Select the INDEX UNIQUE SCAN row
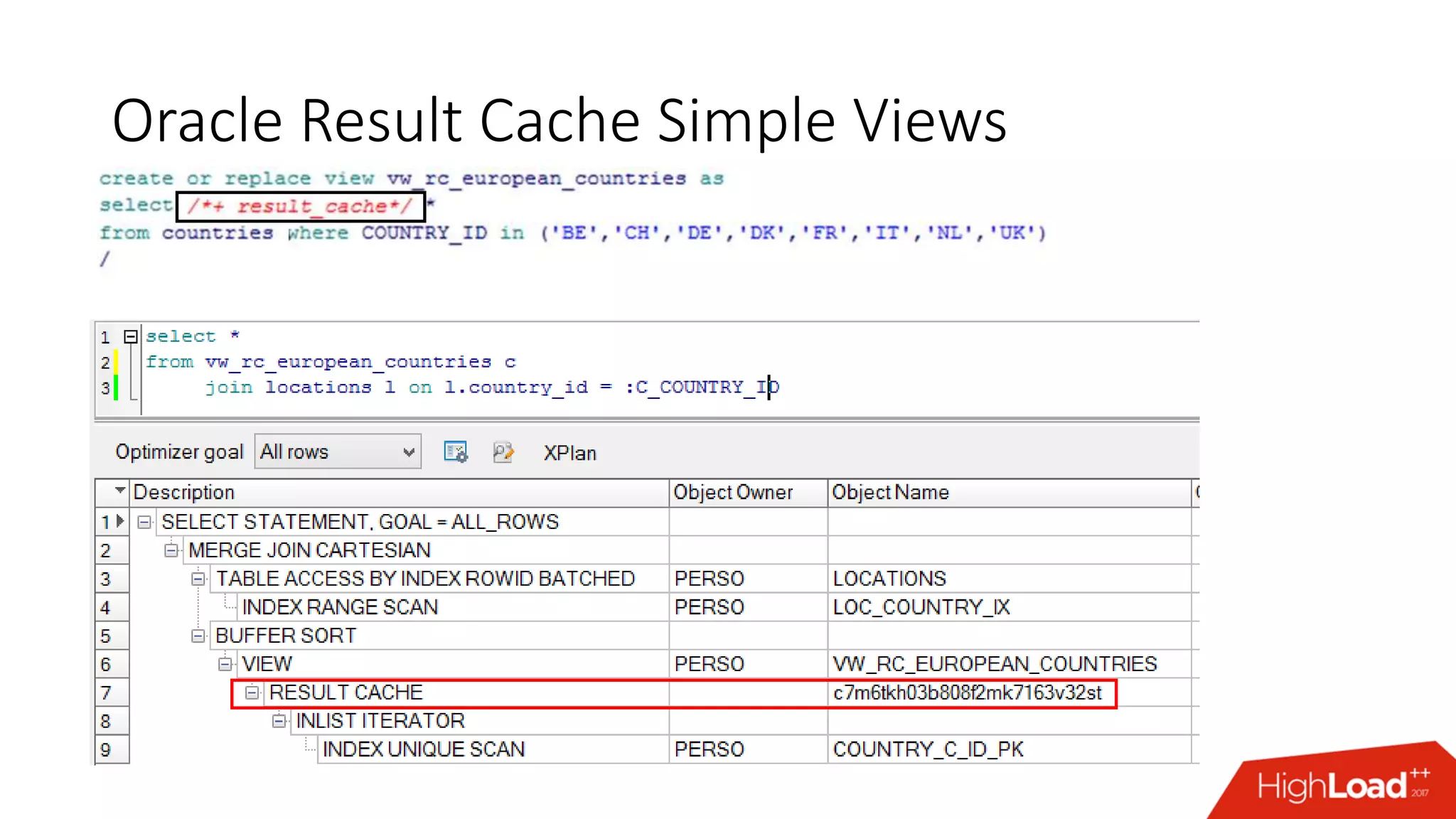Image resolution: width=1456 pixels, height=819 pixels. (424, 749)
